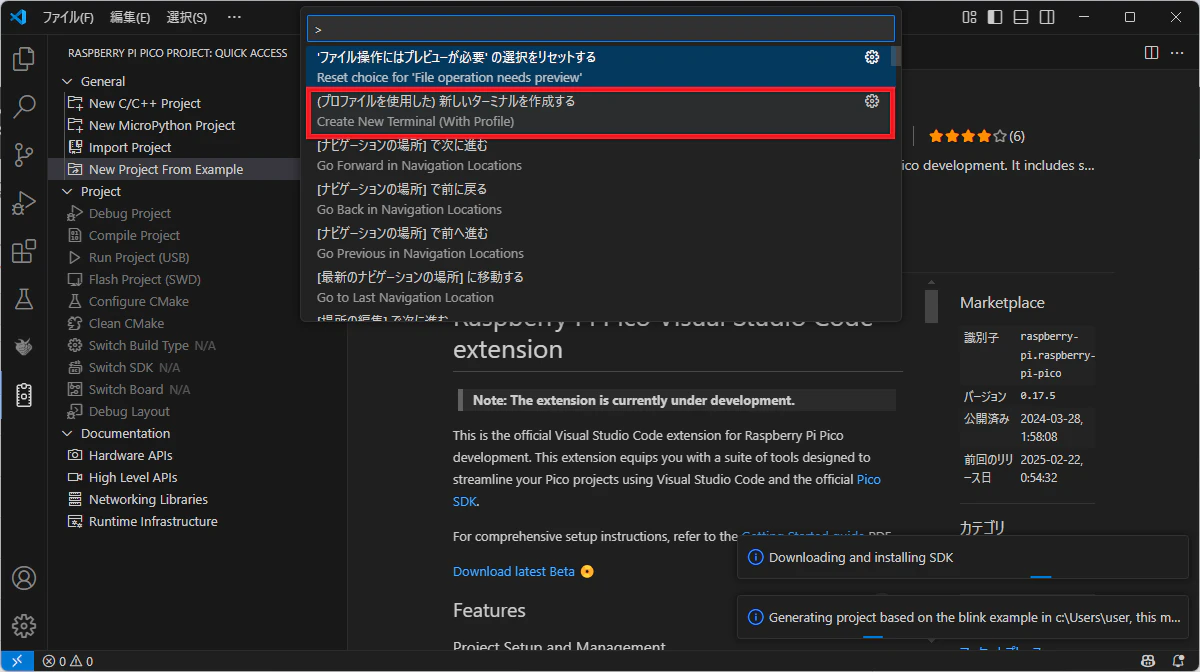Select Go to Last Navigation Location
1200x672 pixels.
click(x=597, y=287)
